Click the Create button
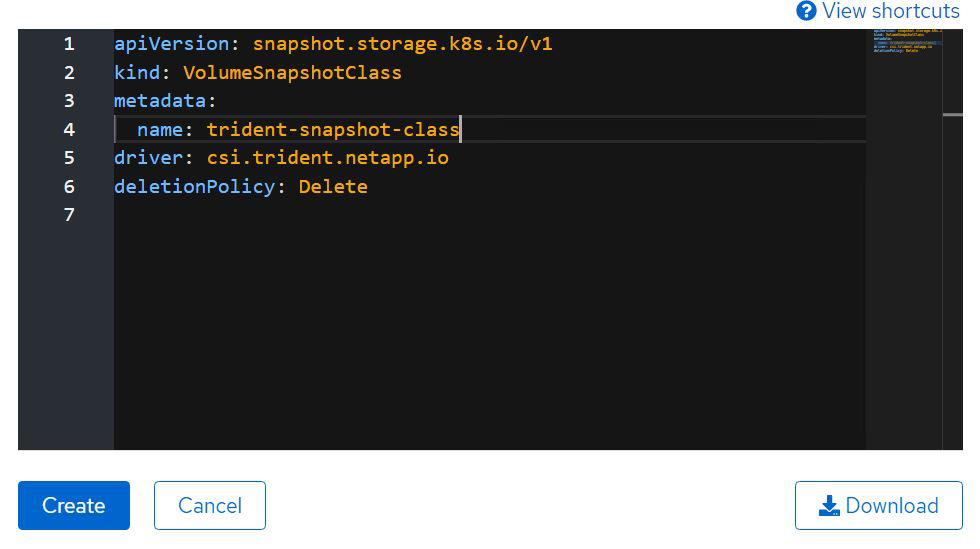Viewport: 980px width, 549px height. pyautogui.click(x=74, y=505)
